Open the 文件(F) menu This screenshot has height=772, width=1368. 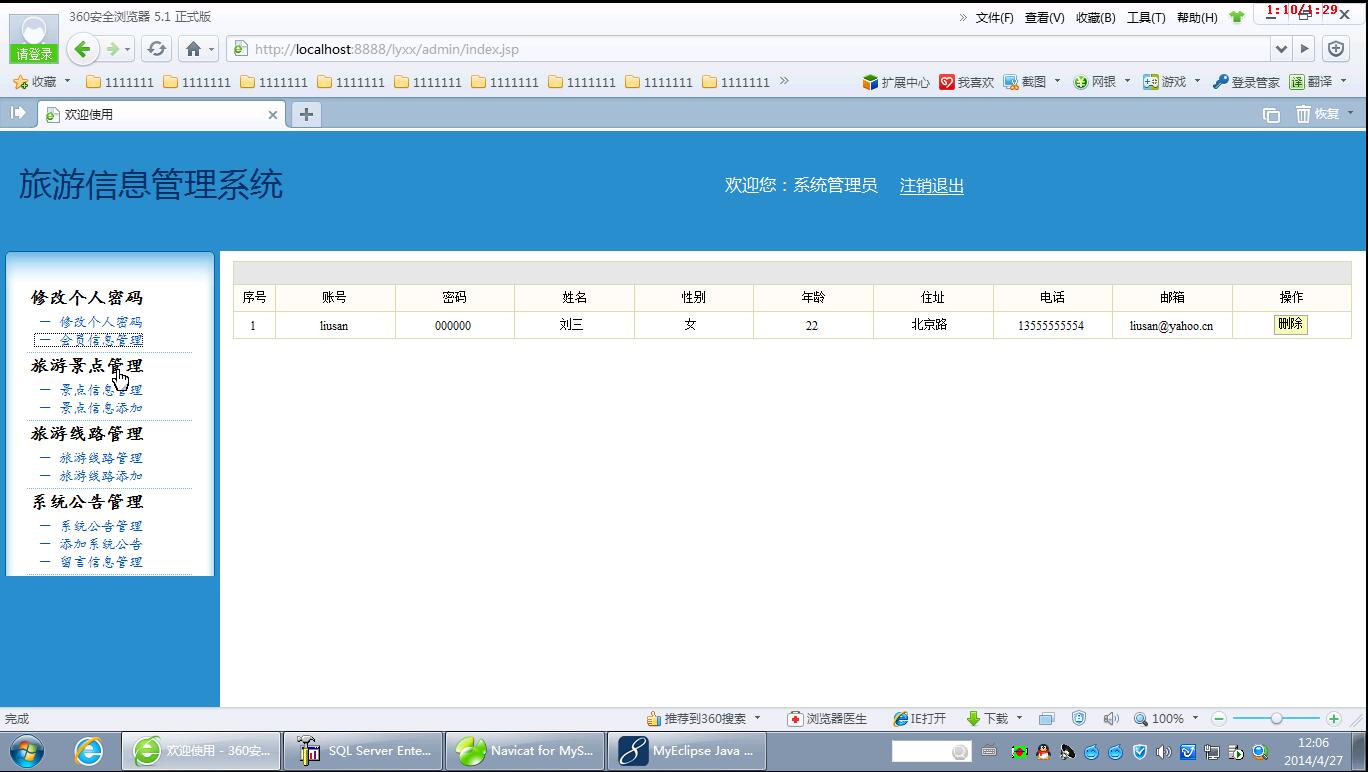(x=994, y=17)
